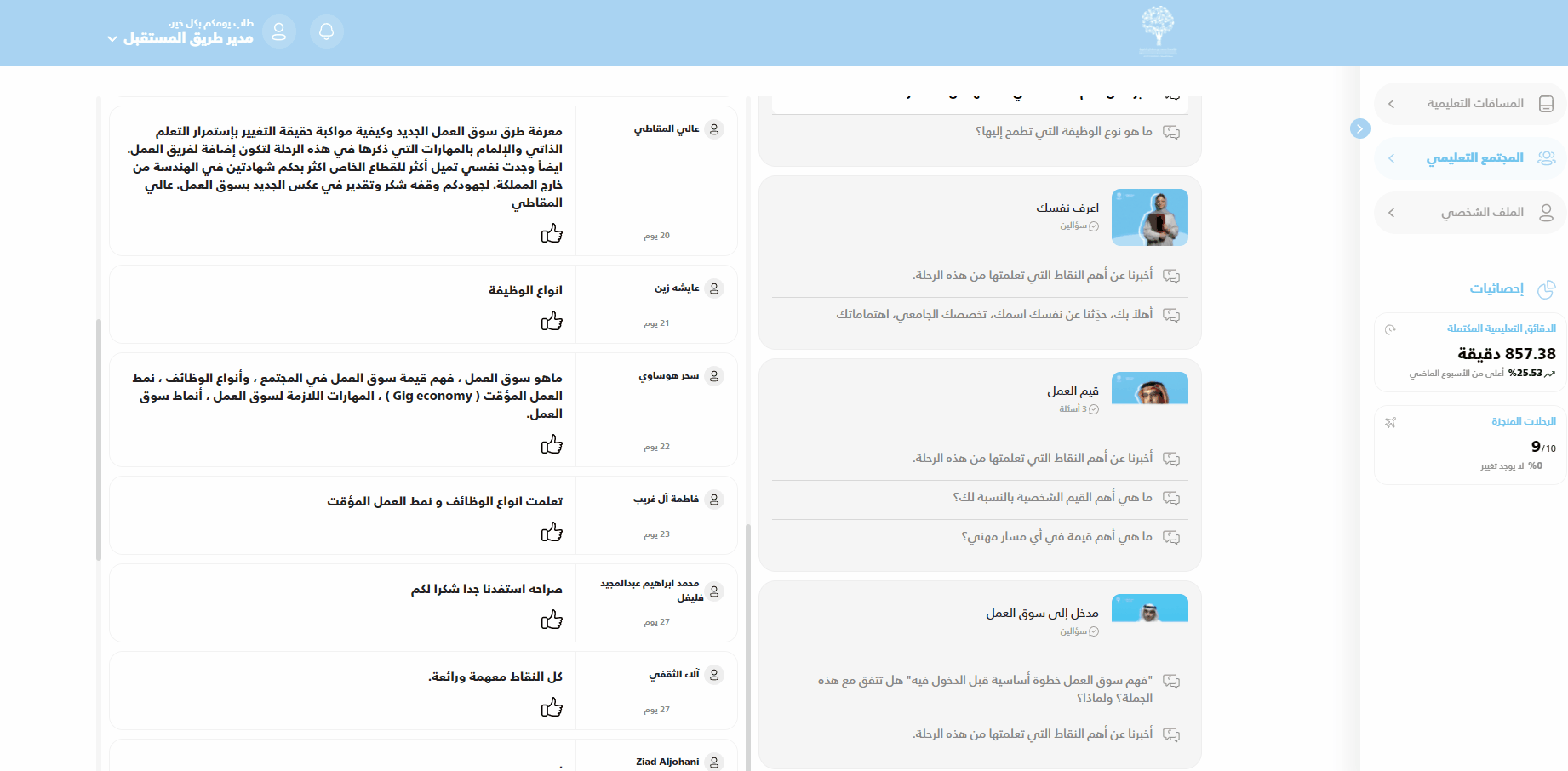Click chat icon beside ما هي أهم قيمة
Screen dimensions: 1568x771
coord(1171,537)
